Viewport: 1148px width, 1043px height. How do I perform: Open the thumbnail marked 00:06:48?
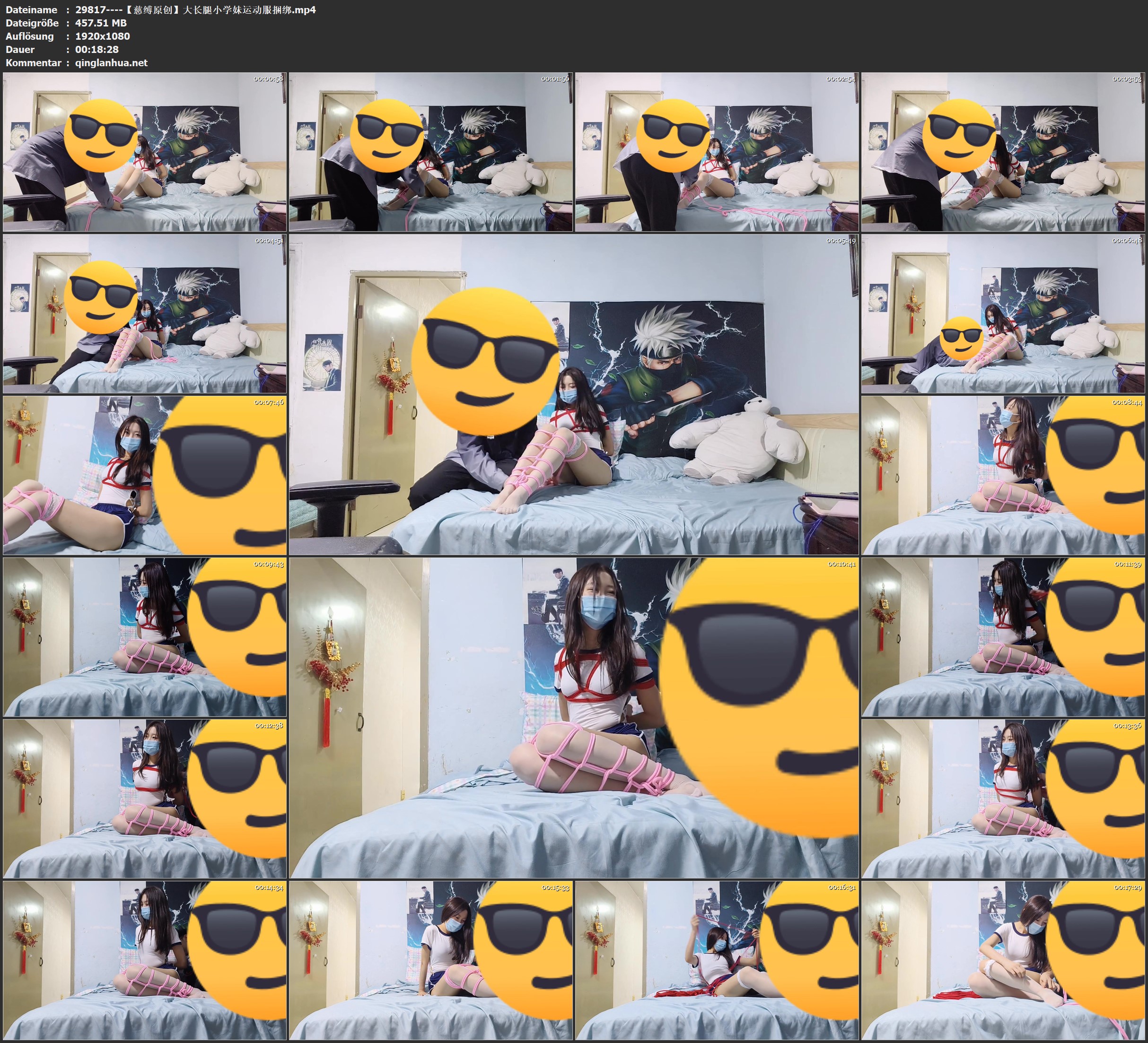click(x=1003, y=313)
